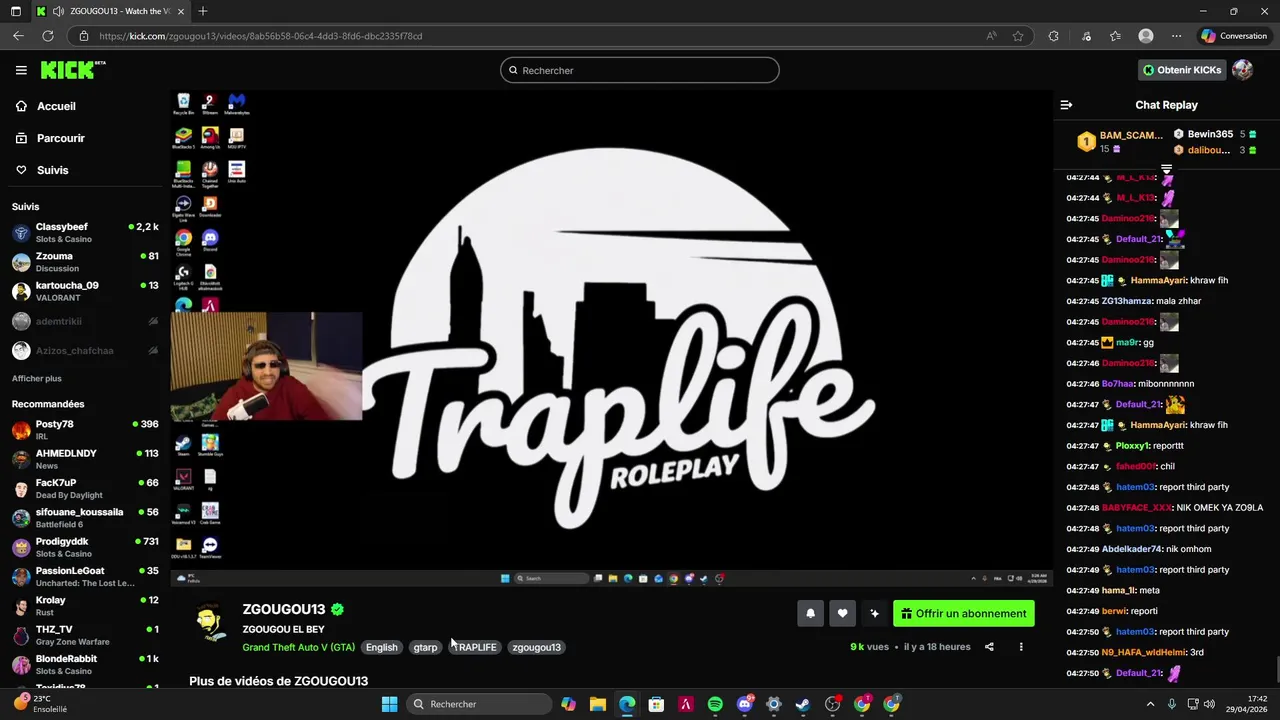1280x720 pixels.
Task: Open Edge extensions puzzle icon
Action: pyautogui.click(x=1053, y=36)
